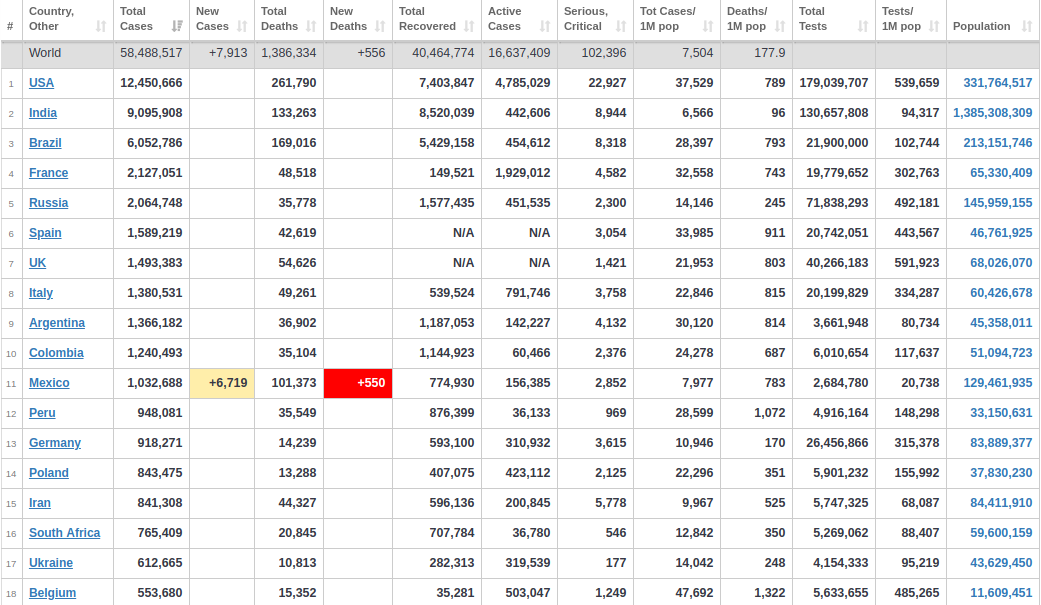Open the USA country link
Image resolution: width=1041 pixels, height=605 pixels.
pyautogui.click(x=41, y=83)
